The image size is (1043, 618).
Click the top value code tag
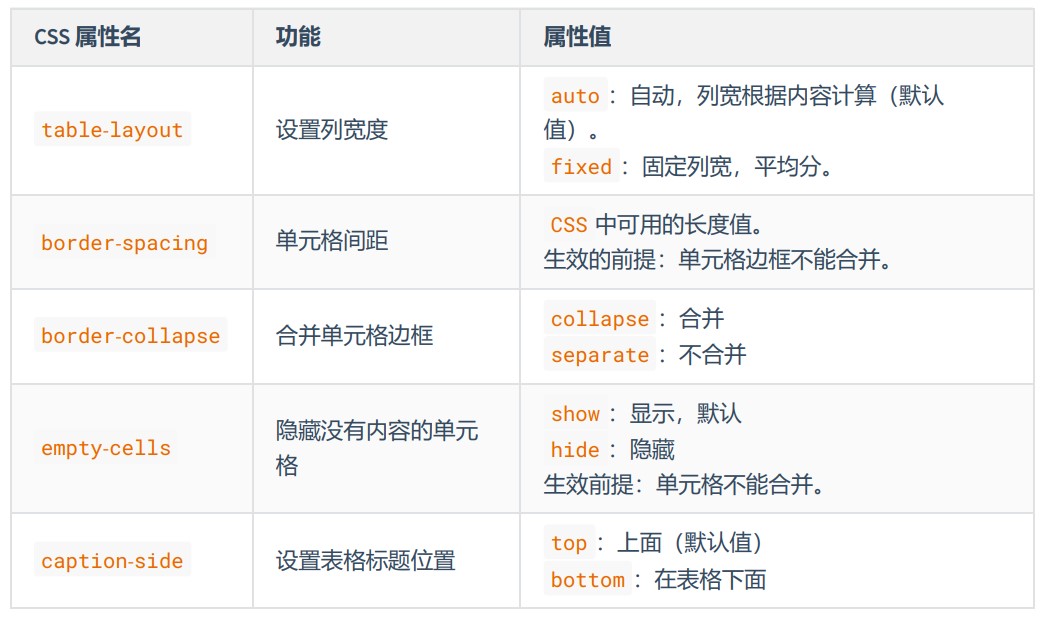click(569, 543)
